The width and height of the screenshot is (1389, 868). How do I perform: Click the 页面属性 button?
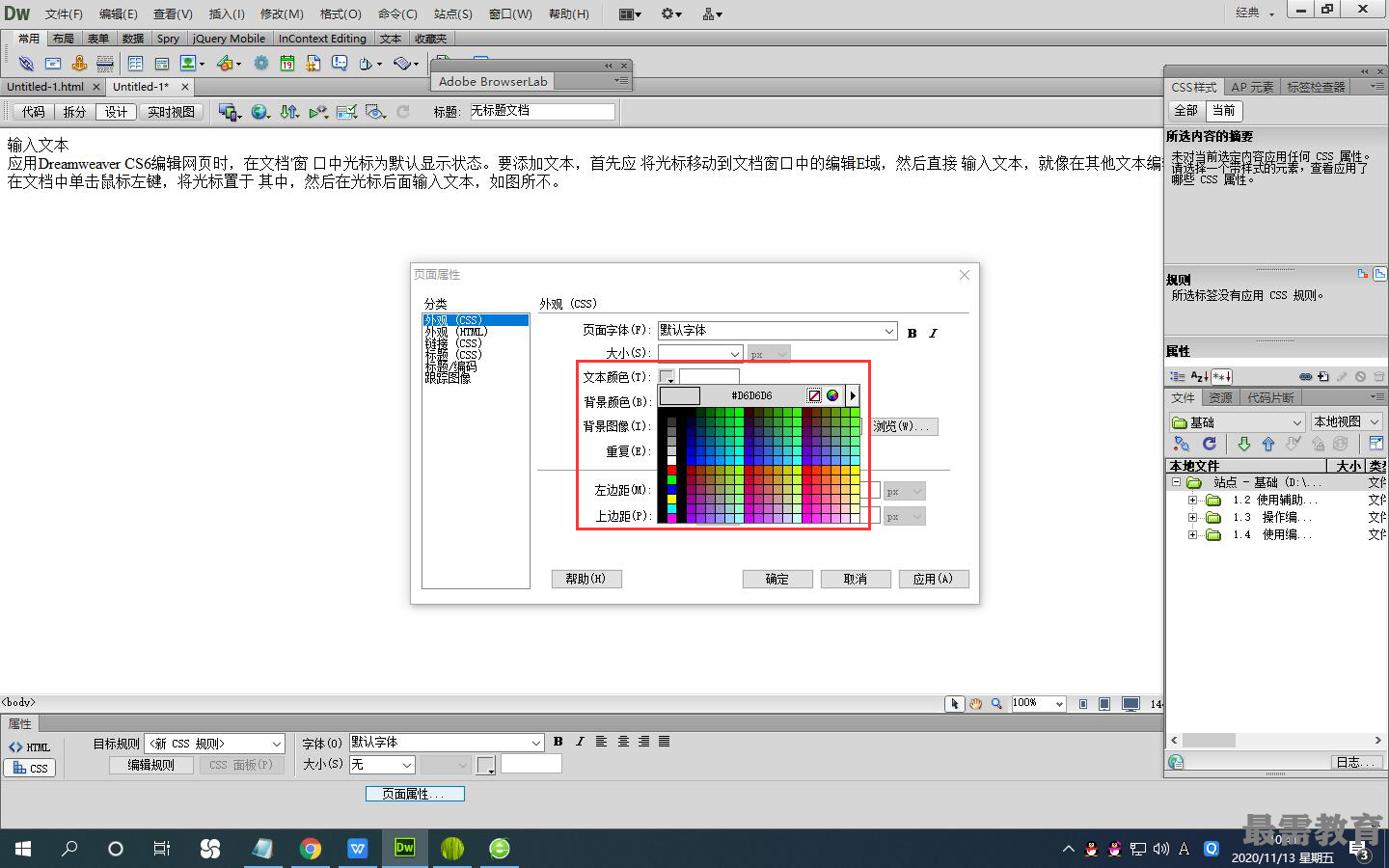click(415, 794)
